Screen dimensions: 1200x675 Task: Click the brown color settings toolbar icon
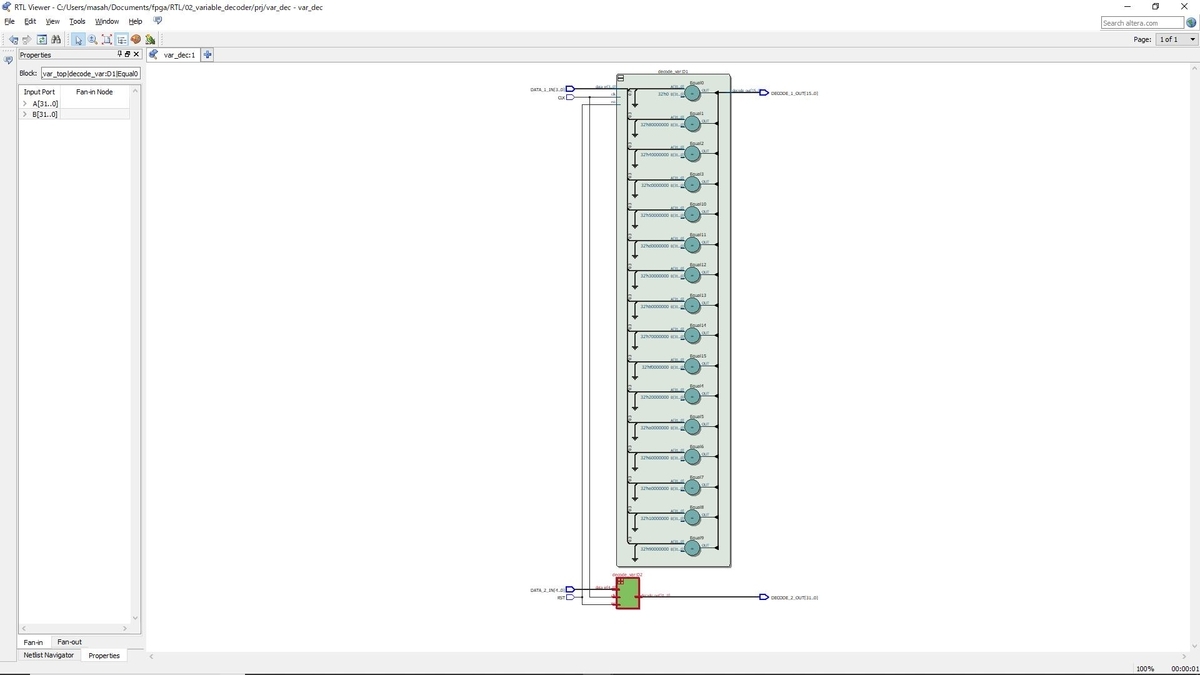[135, 39]
